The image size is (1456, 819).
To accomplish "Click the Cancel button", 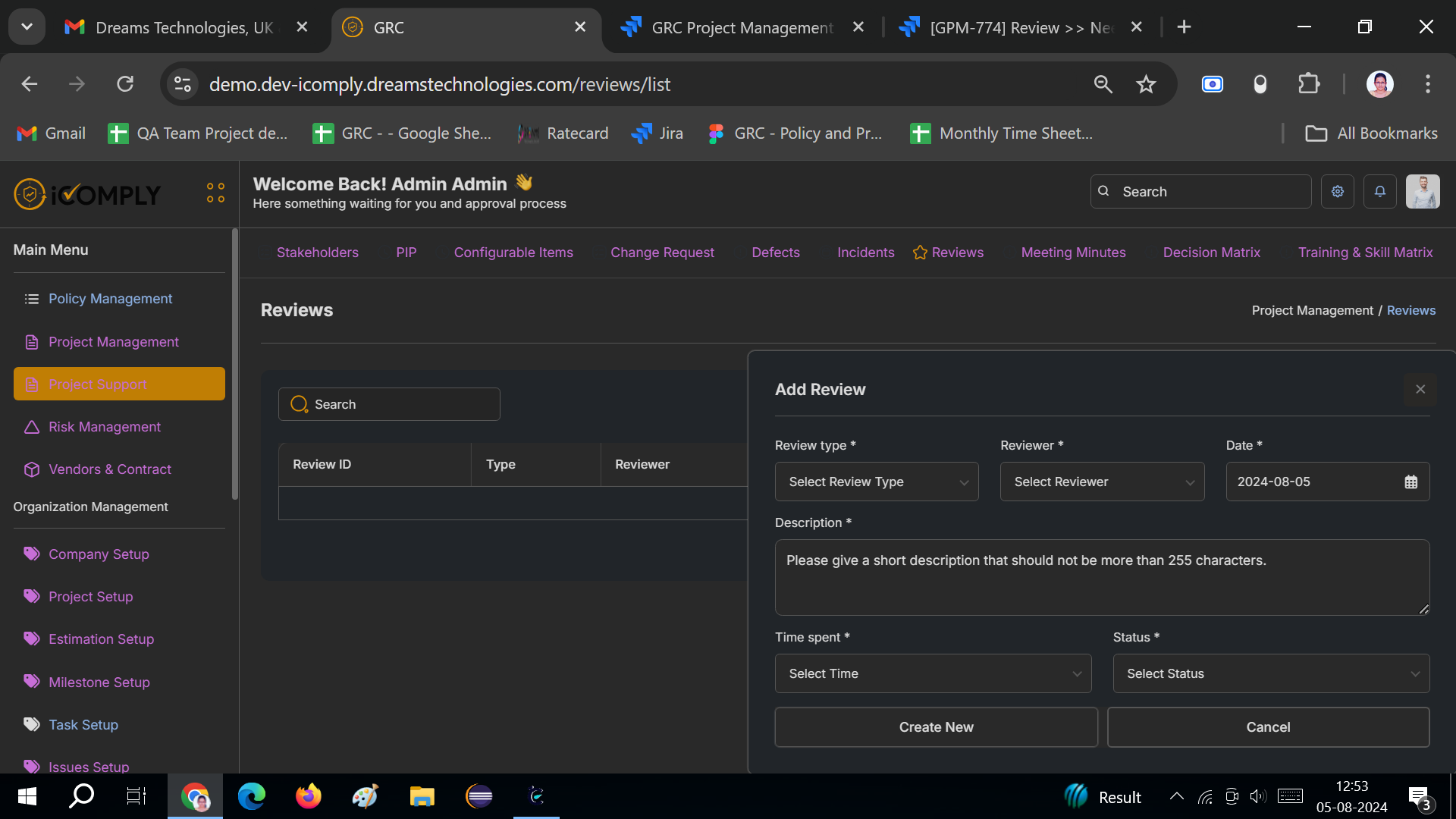I will click(x=1268, y=727).
